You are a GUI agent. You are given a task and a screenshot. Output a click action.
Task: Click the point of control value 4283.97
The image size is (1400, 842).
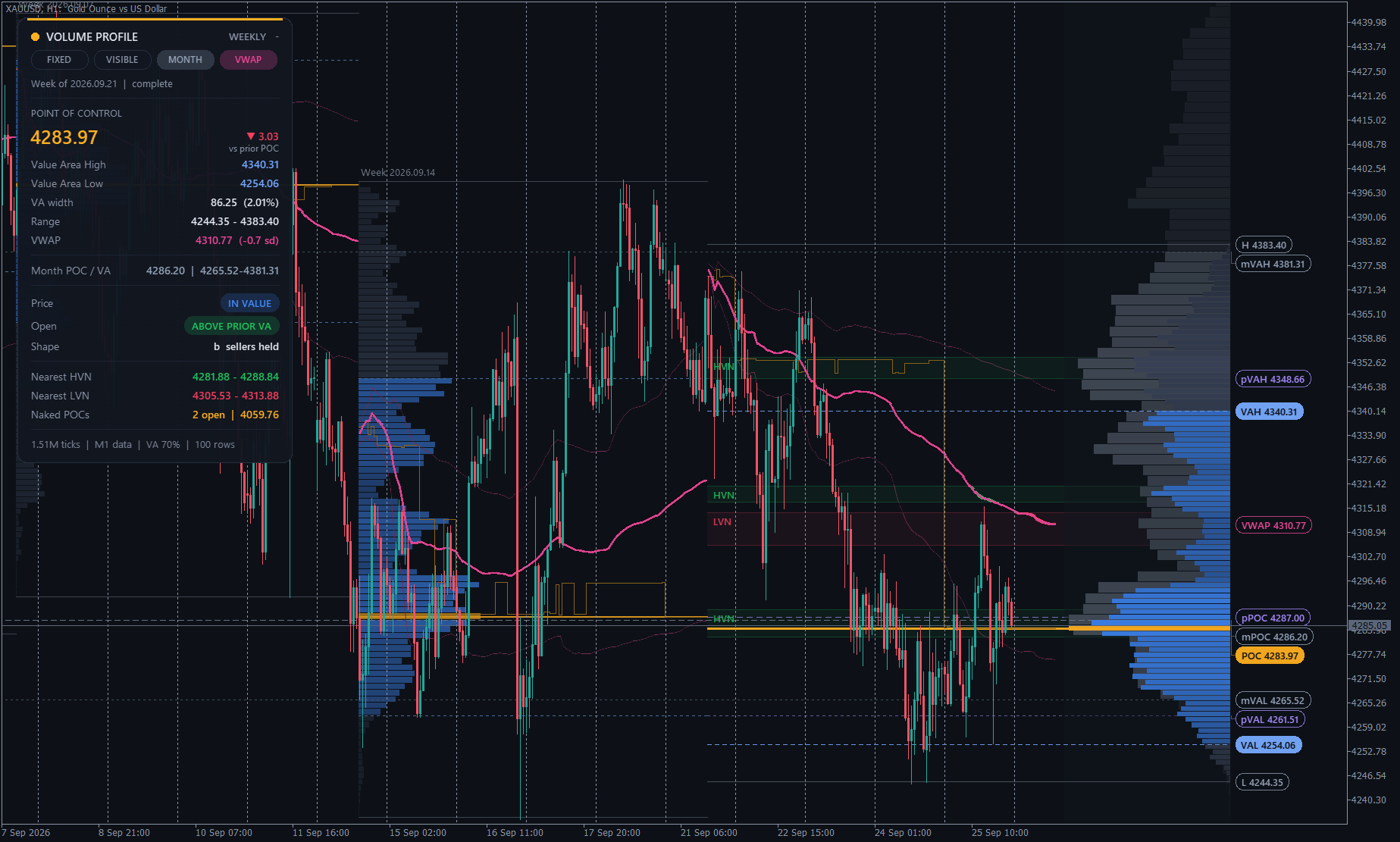(64, 137)
